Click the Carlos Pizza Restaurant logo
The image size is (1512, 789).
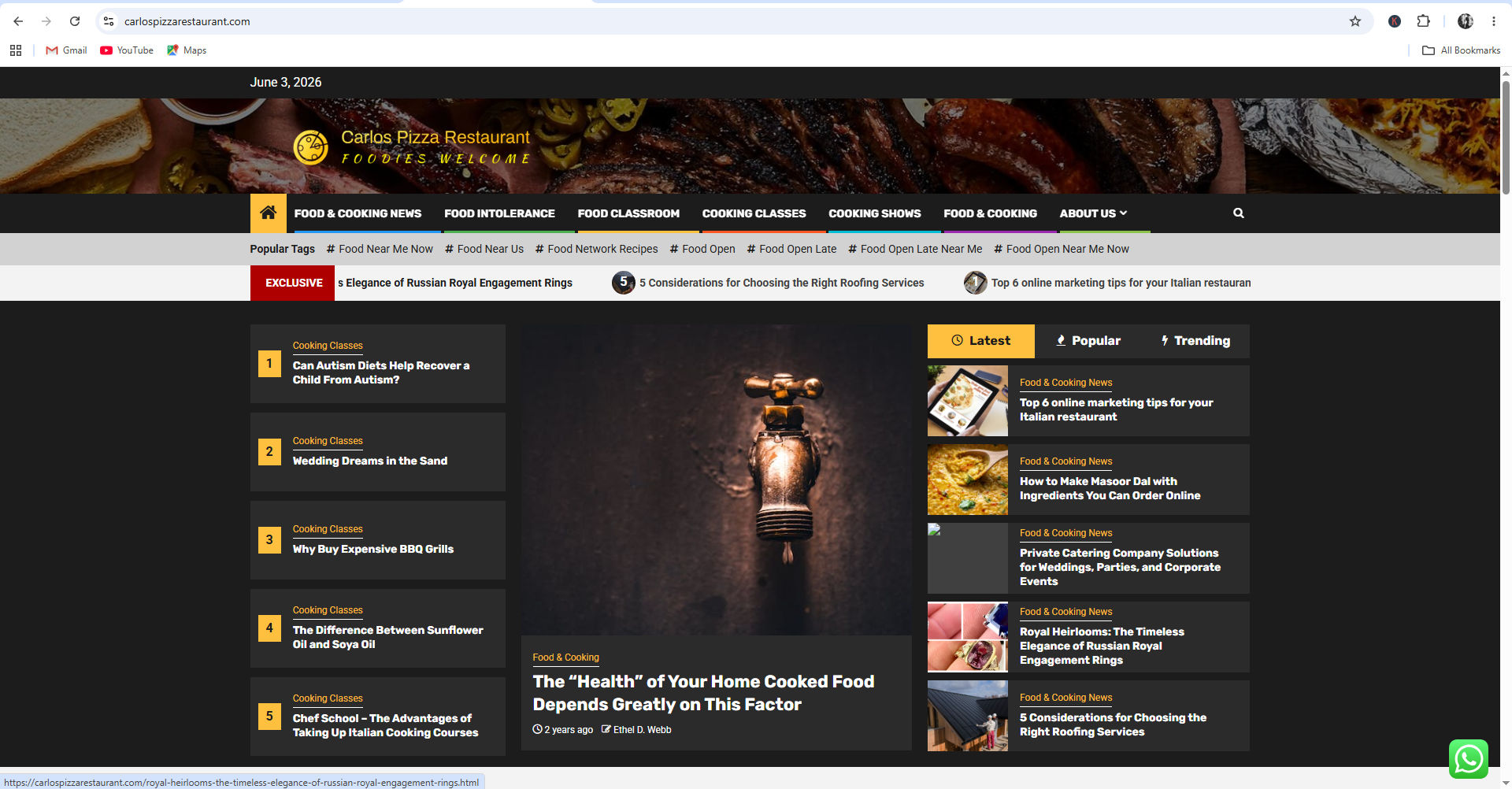[x=413, y=147]
